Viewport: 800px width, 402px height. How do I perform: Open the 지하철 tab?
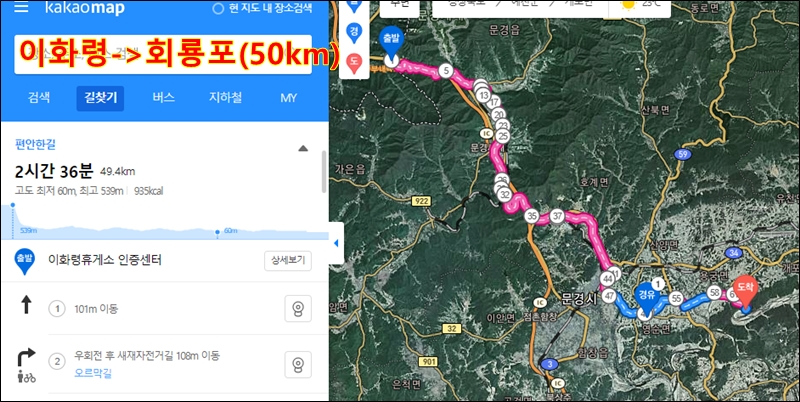(226, 98)
